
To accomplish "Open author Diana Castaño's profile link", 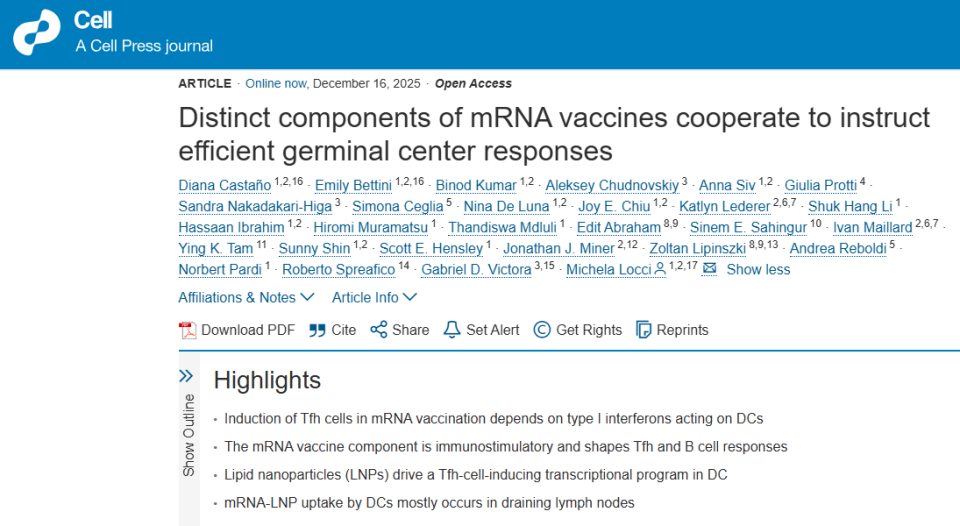I will pyautogui.click(x=225, y=186).
